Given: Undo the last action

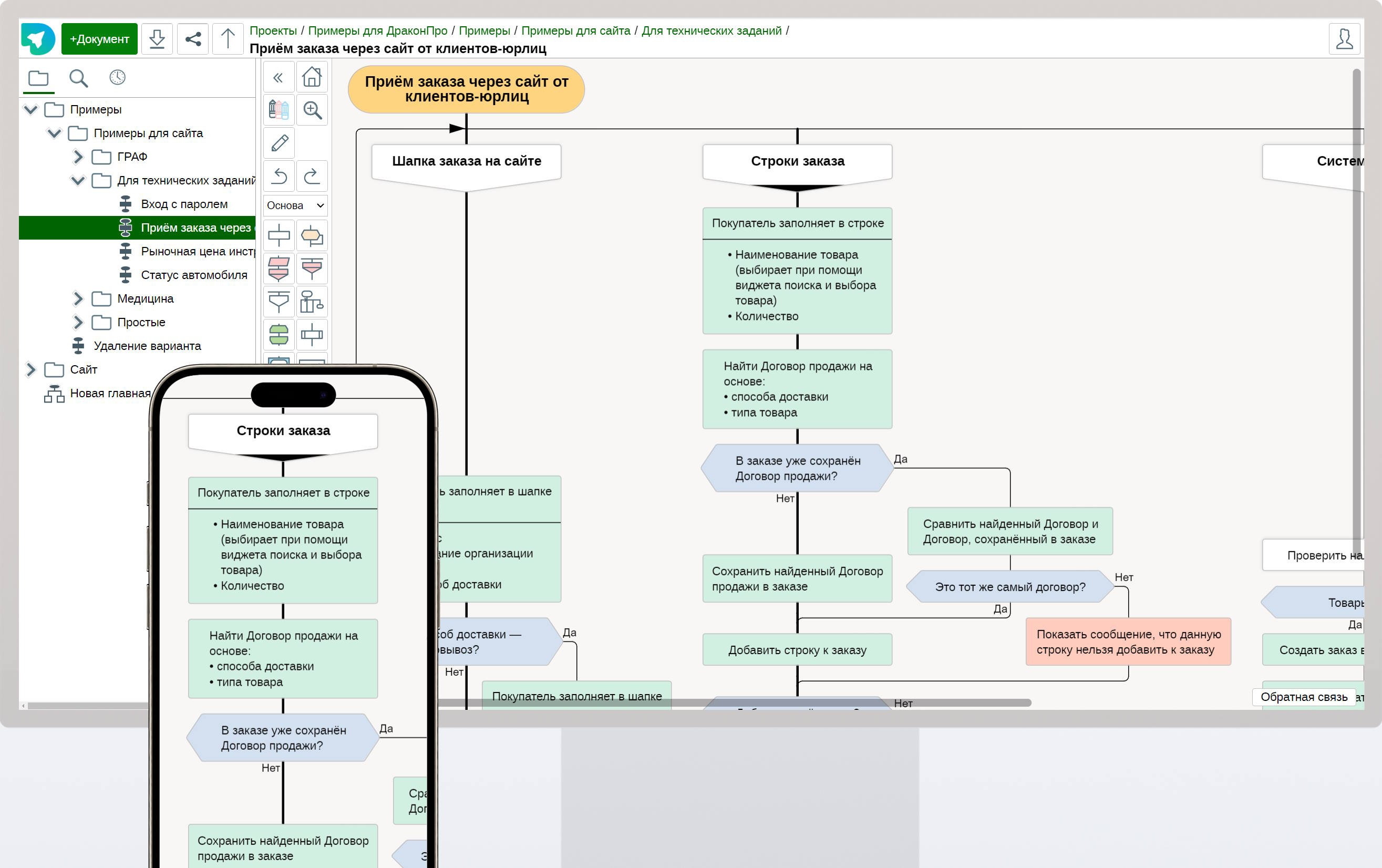Looking at the screenshot, I should [279, 175].
